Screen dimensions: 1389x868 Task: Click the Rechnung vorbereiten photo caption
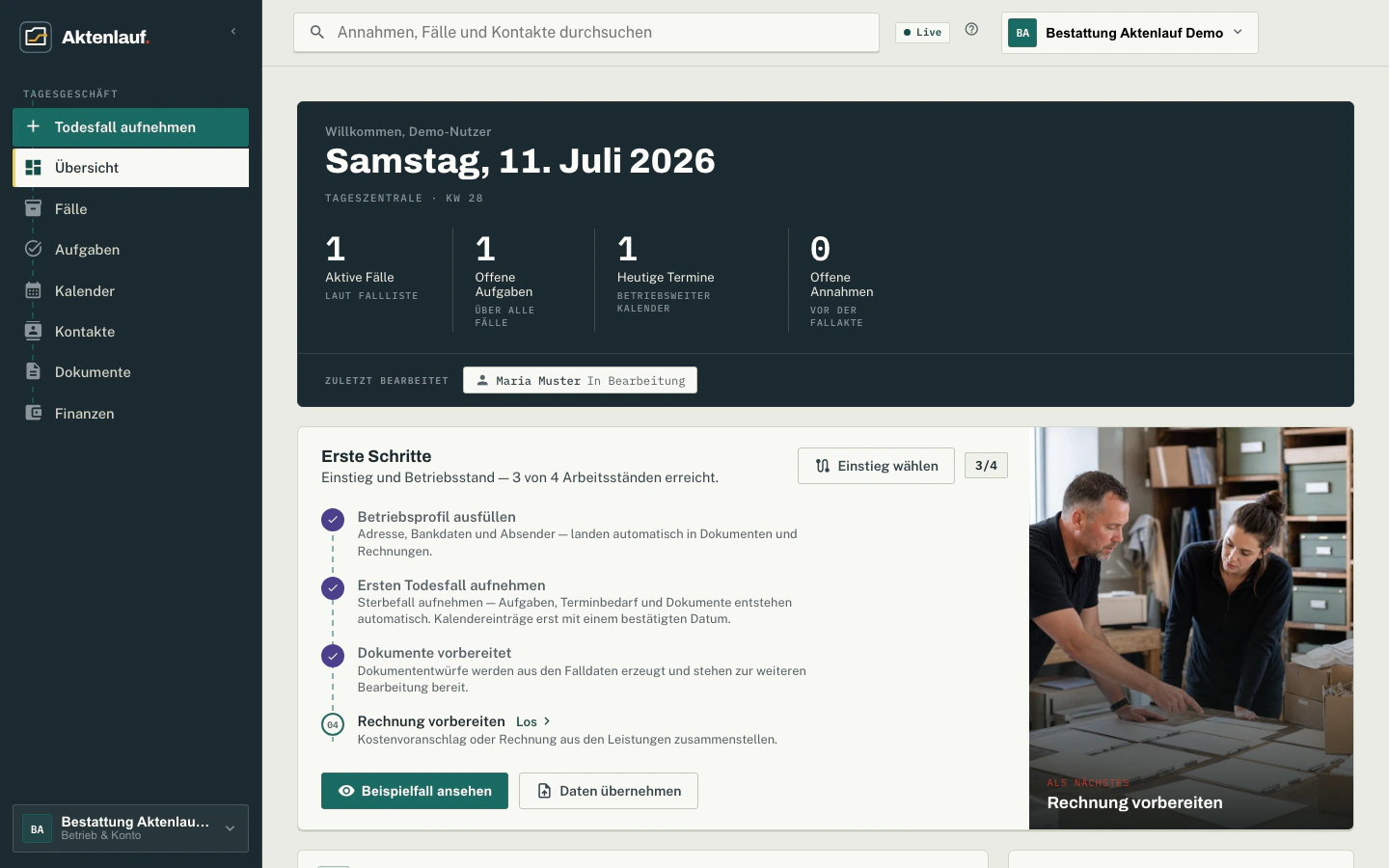click(x=1135, y=802)
